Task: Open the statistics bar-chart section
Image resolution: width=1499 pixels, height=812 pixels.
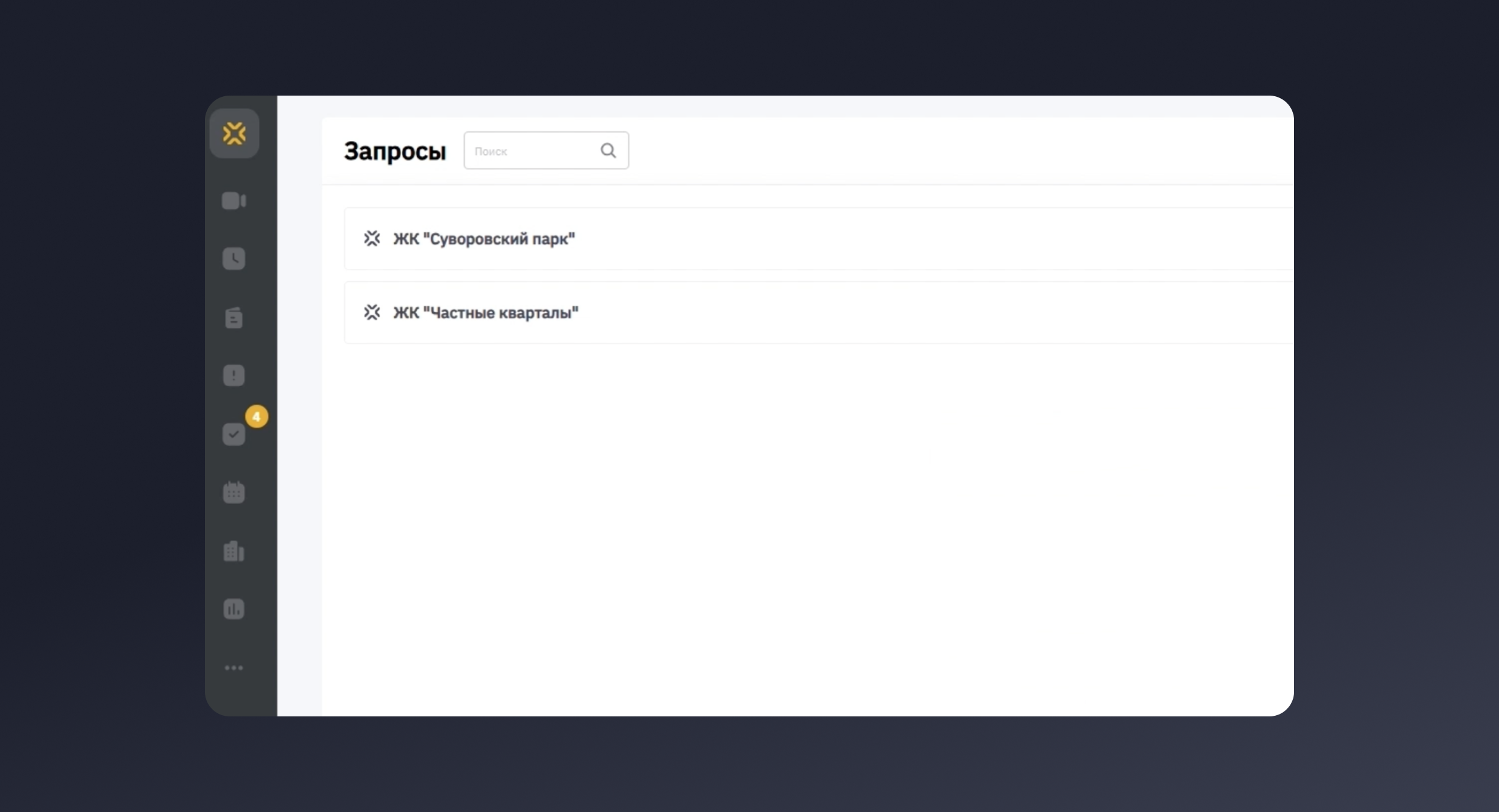Action: pyautogui.click(x=233, y=609)
